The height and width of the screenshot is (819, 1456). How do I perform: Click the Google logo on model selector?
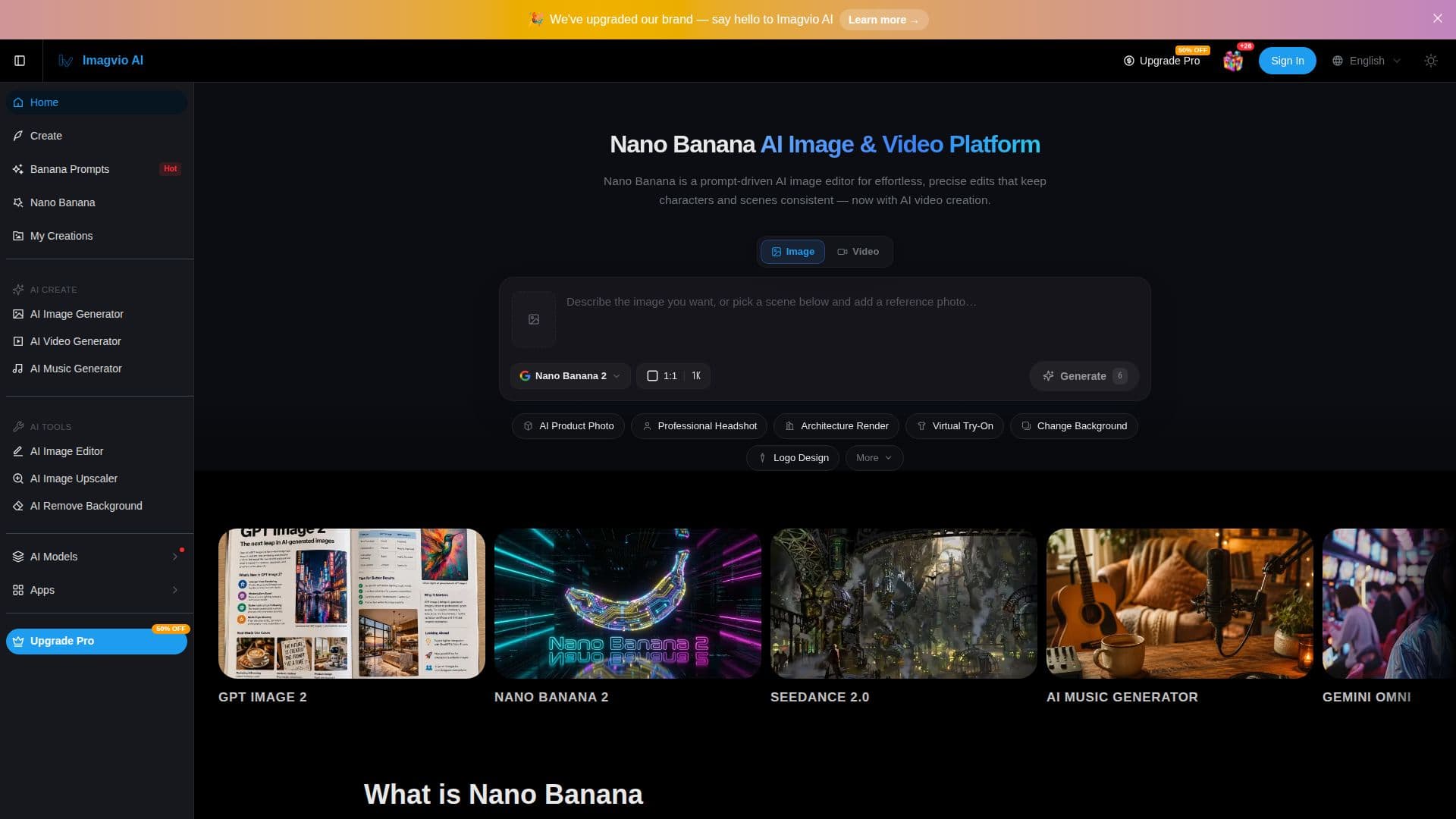525,376
